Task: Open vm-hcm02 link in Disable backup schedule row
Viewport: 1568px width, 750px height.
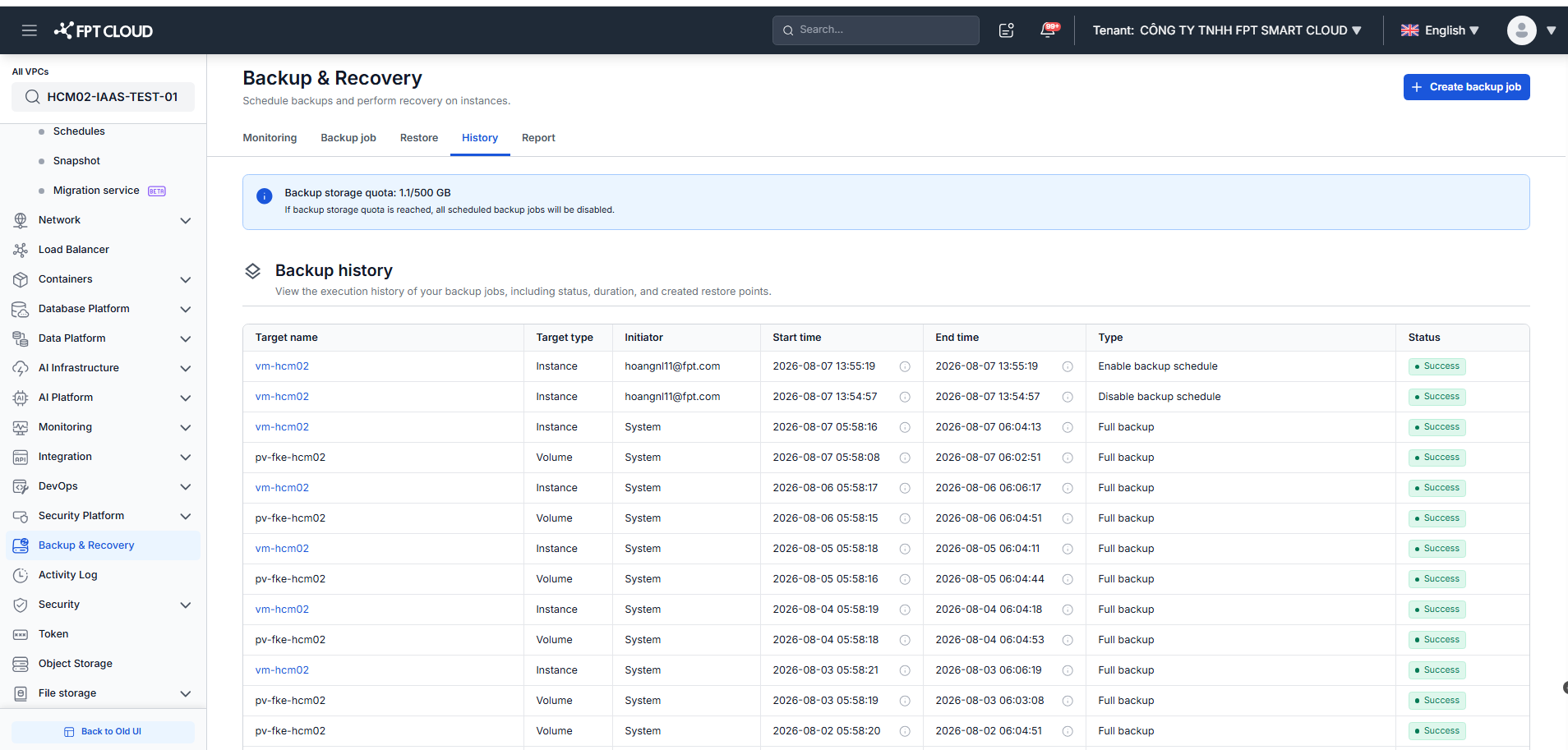Action: pos(282,397)
